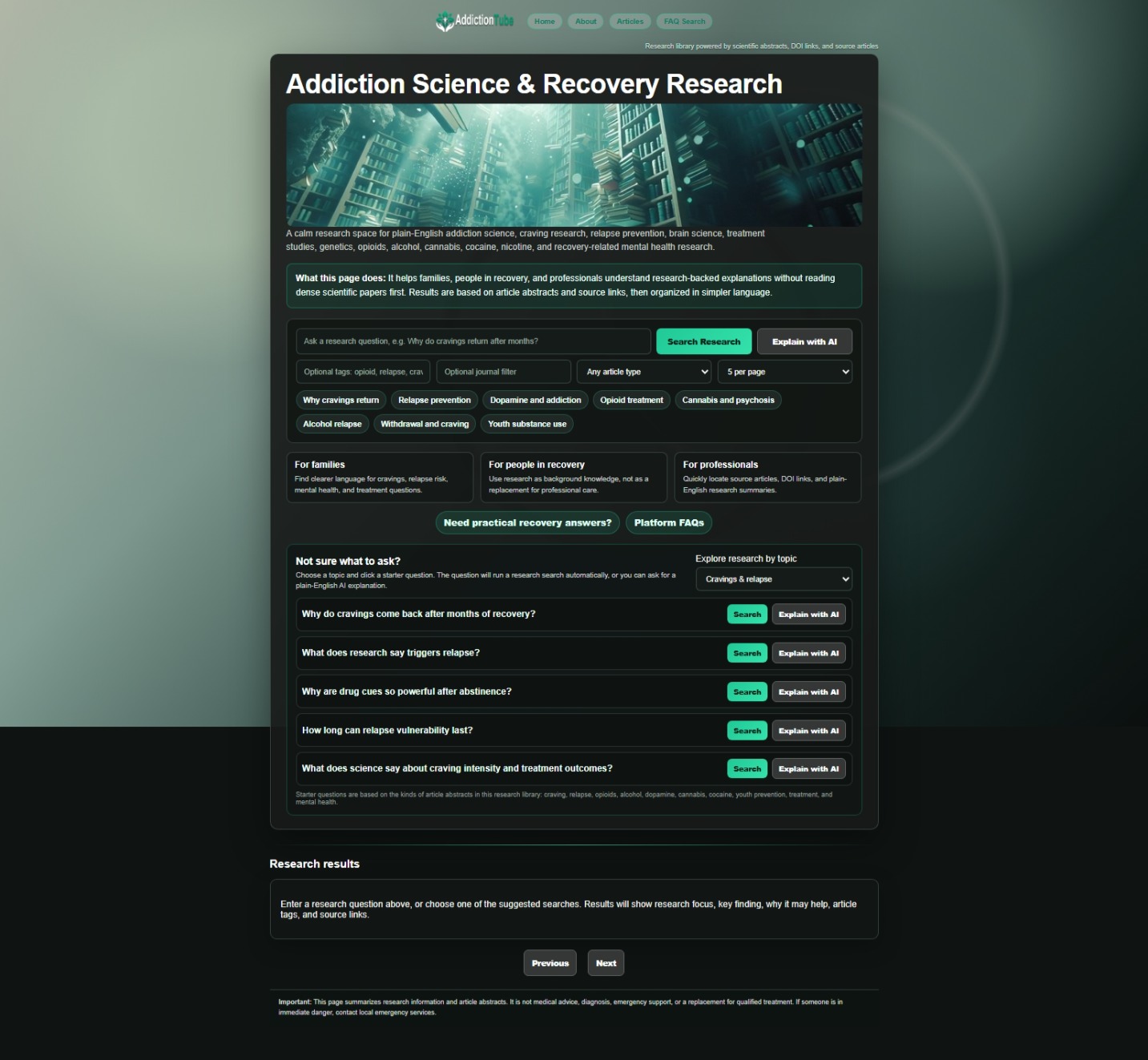Click the For families card
The image size is (1148, 1060).
tap(380, 478)
